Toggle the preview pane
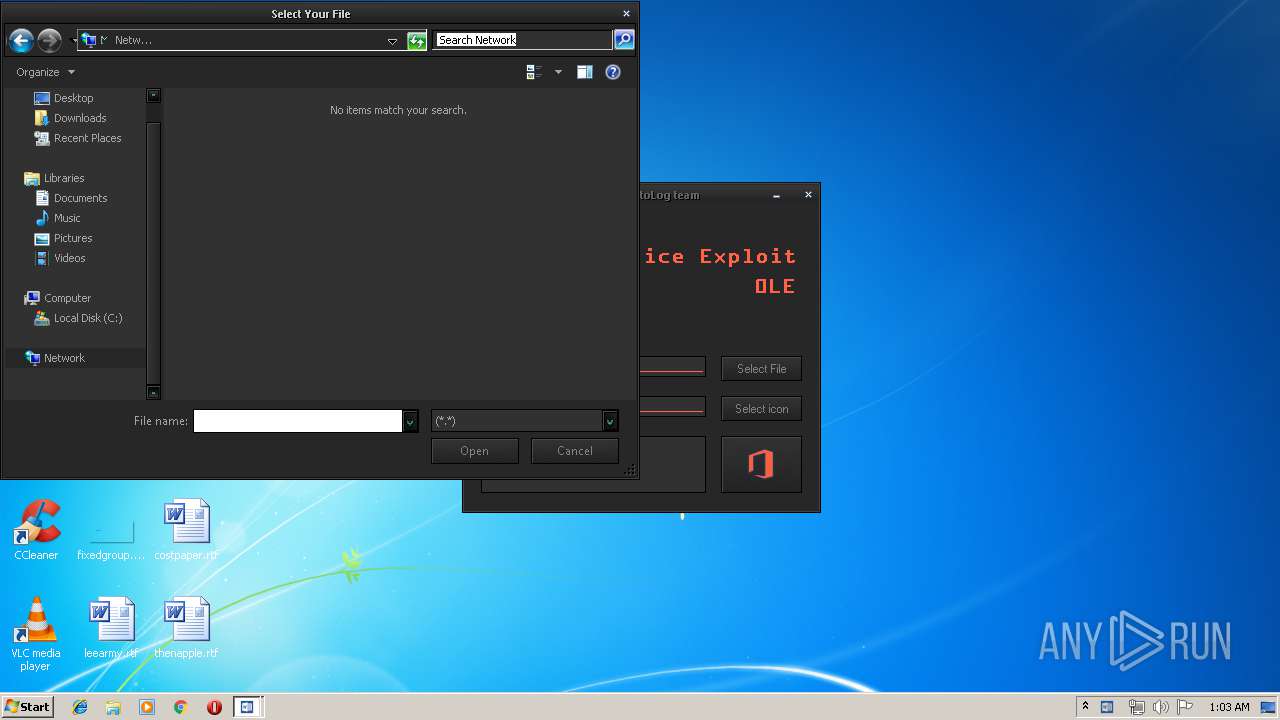 [x=585, y=72]
